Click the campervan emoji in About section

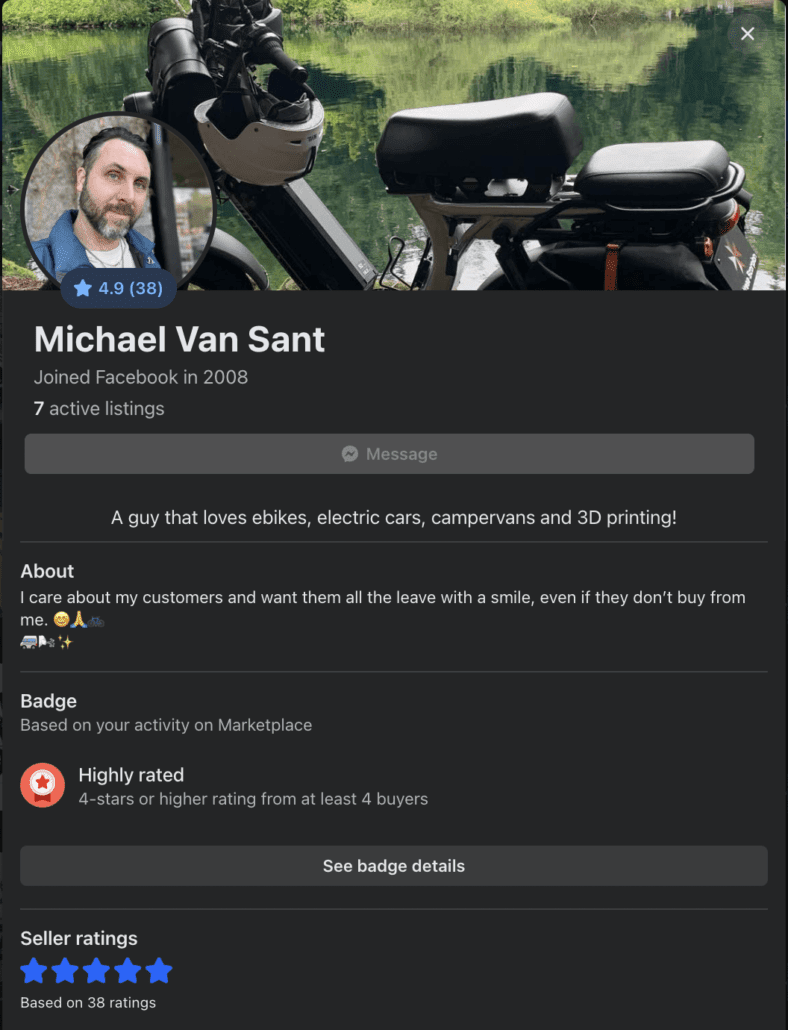[28, 642]
